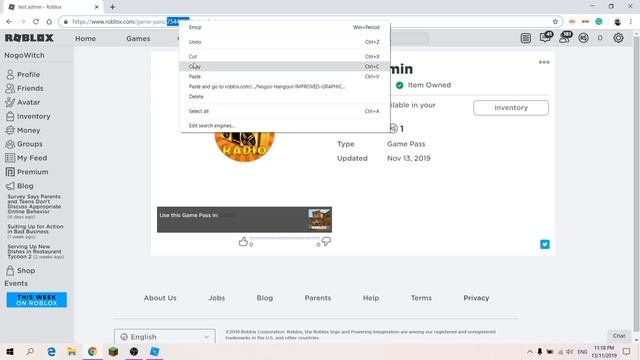
Task: Open the Premium sidebar icon
Action: [10, 172]
